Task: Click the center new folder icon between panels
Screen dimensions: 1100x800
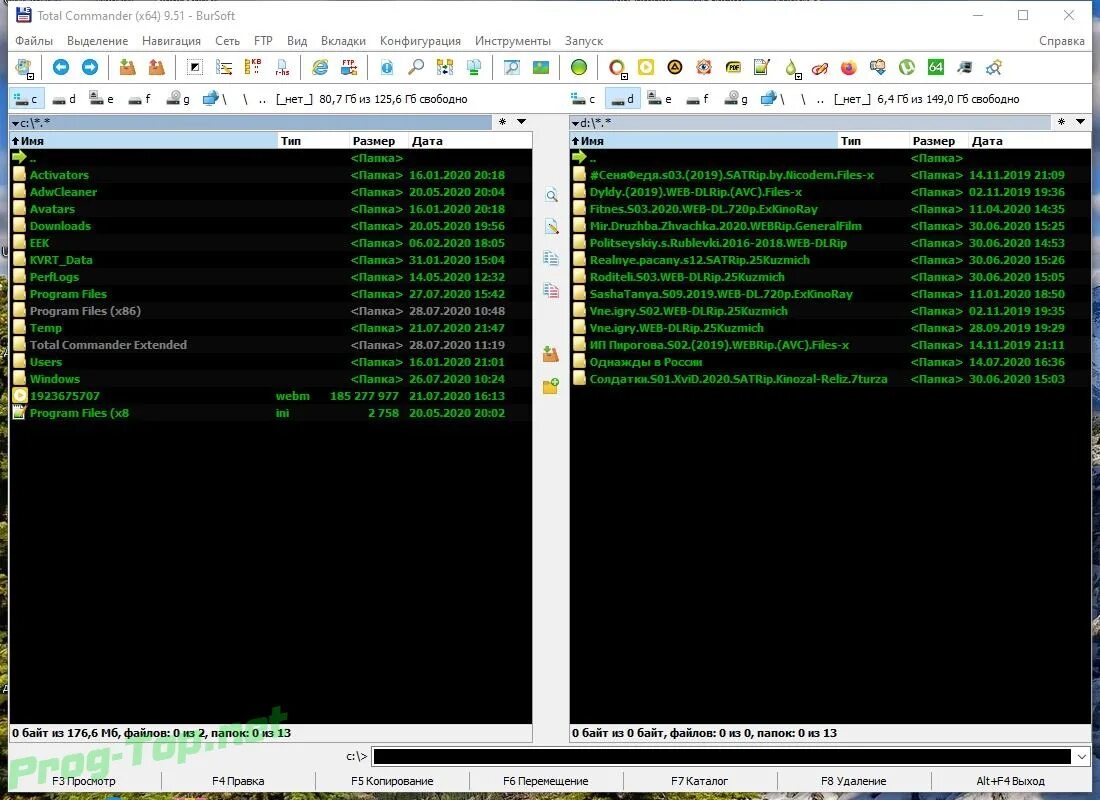Action: (x=551, y=386)
